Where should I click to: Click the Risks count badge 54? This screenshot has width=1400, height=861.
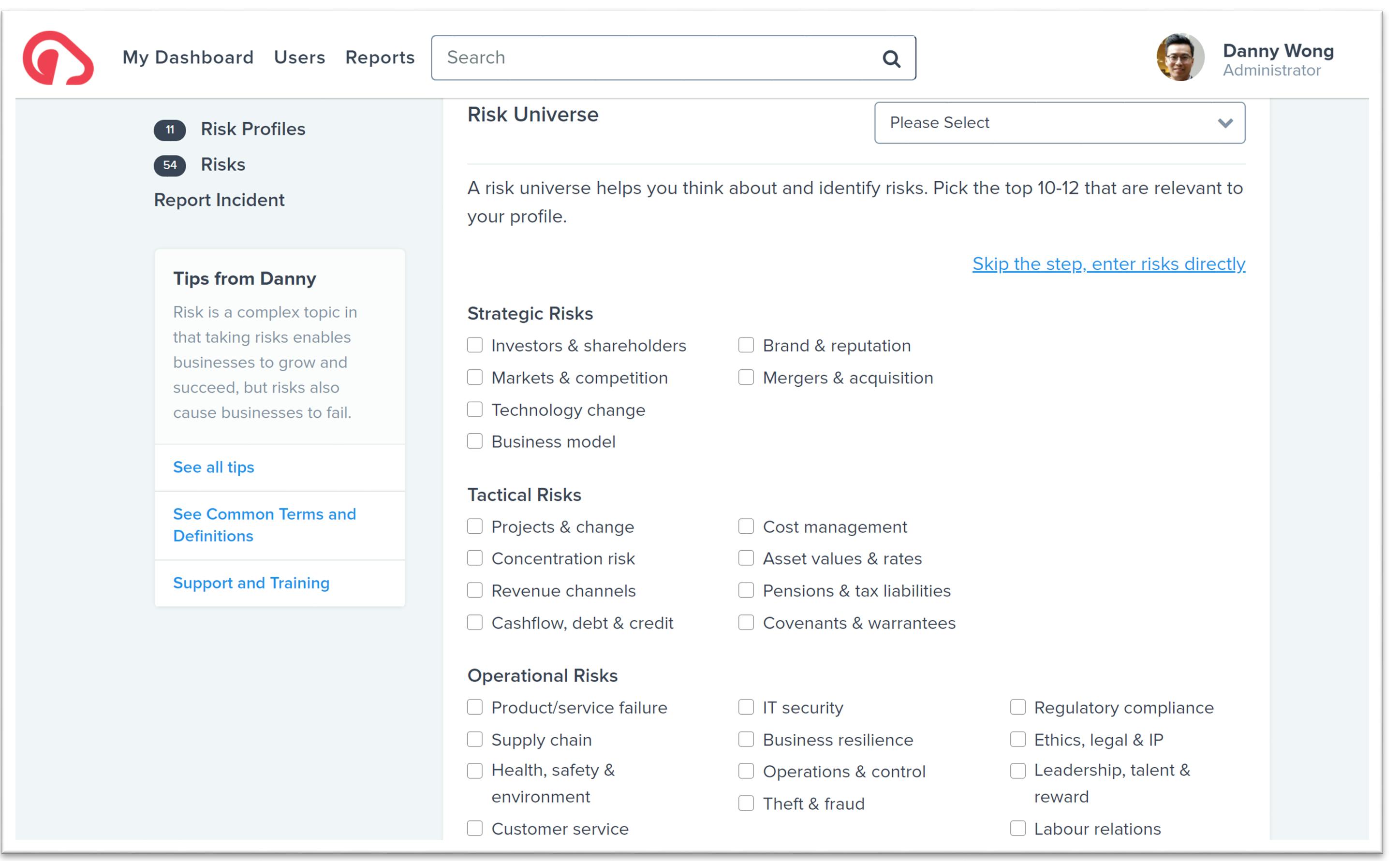(x=170, y=165)
